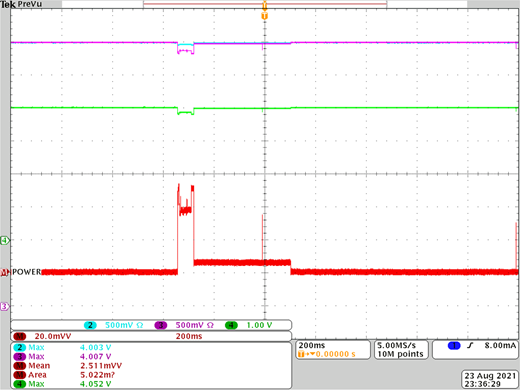Click the 4.003 V measurement value
The width and height of the screenshot is (520, 390).
pyautogui.click(x=96, y=347)
